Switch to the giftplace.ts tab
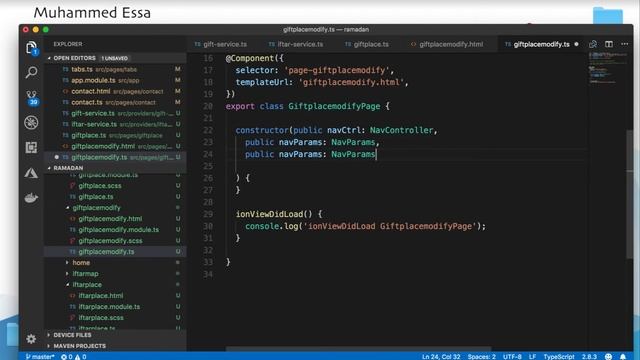 (x=367, y=44)
